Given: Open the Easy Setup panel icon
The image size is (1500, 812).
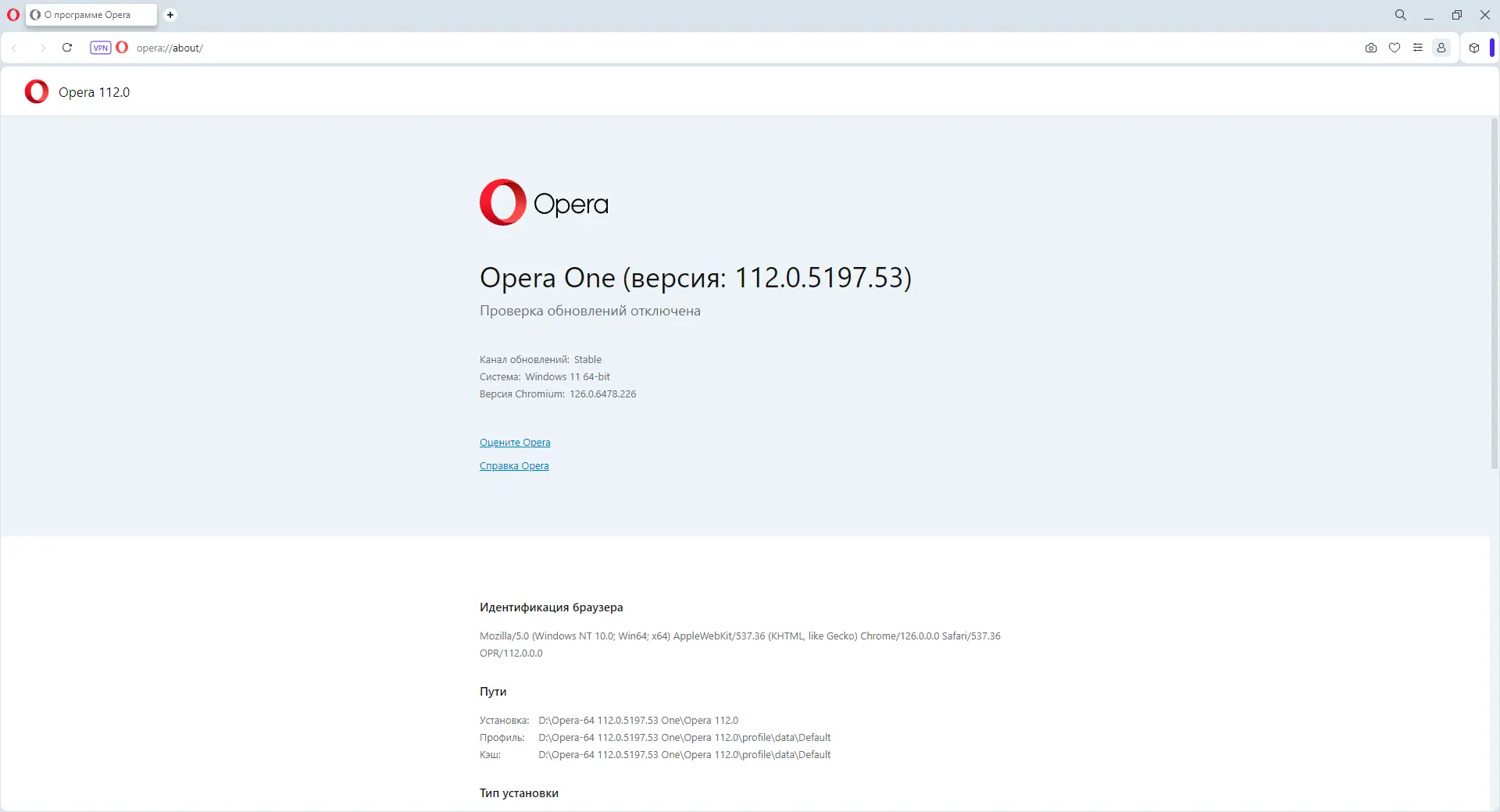Looking at the screenshot, I should pos(1418,48).
